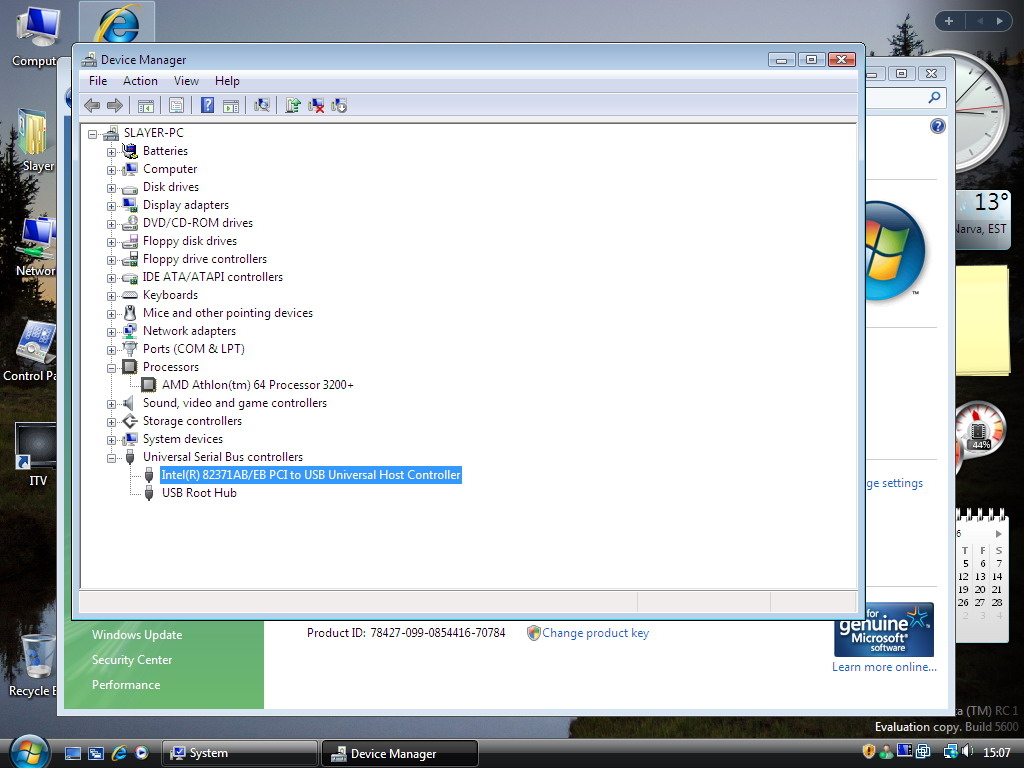The width and height of the screenshot is (1024, 768).
Task: Click Switch Between Windows quick launch icon
Action: [x=96, y=753]
